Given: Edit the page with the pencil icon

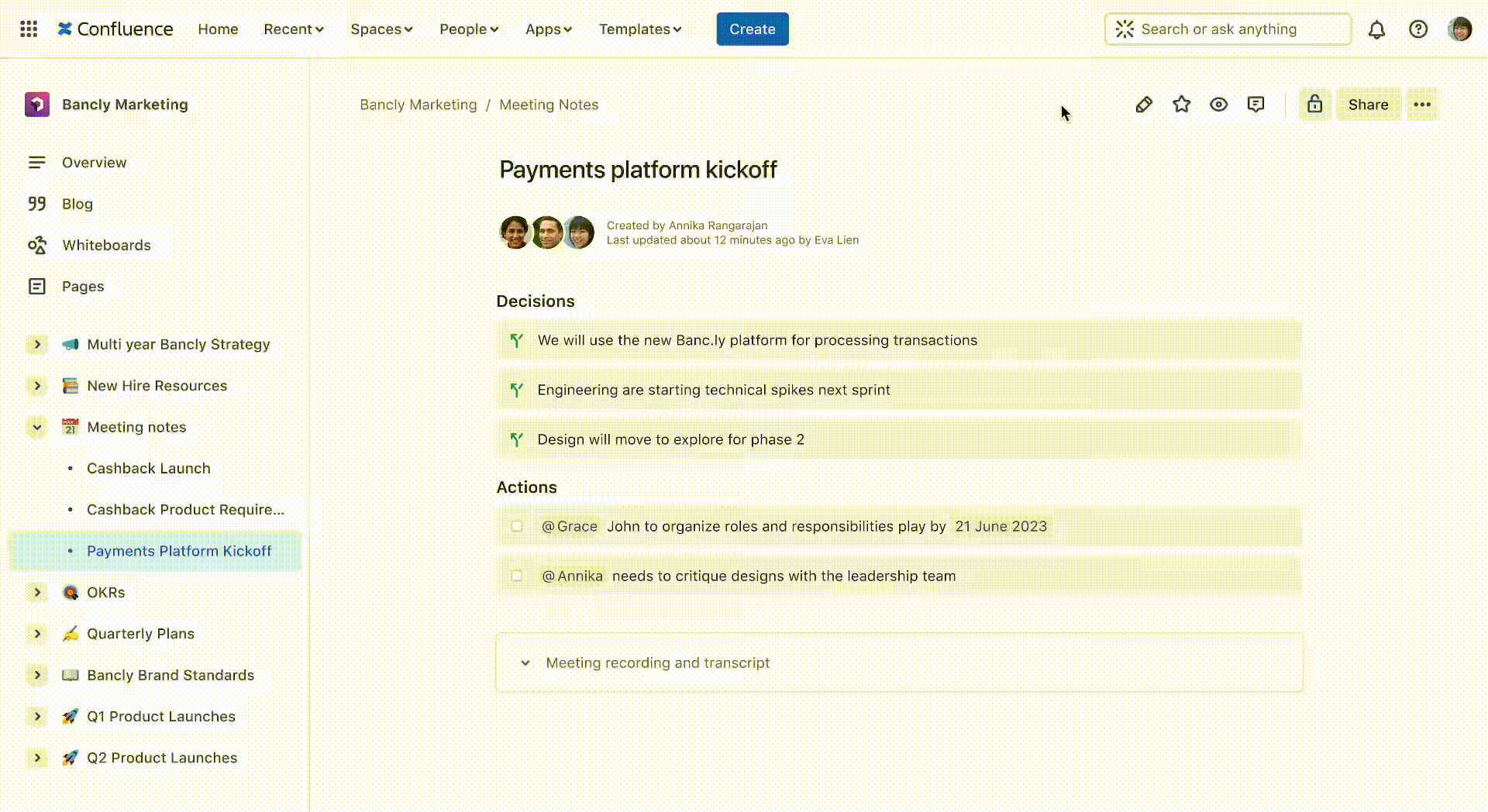Looking at the screenshot, I should point(1144,105).
